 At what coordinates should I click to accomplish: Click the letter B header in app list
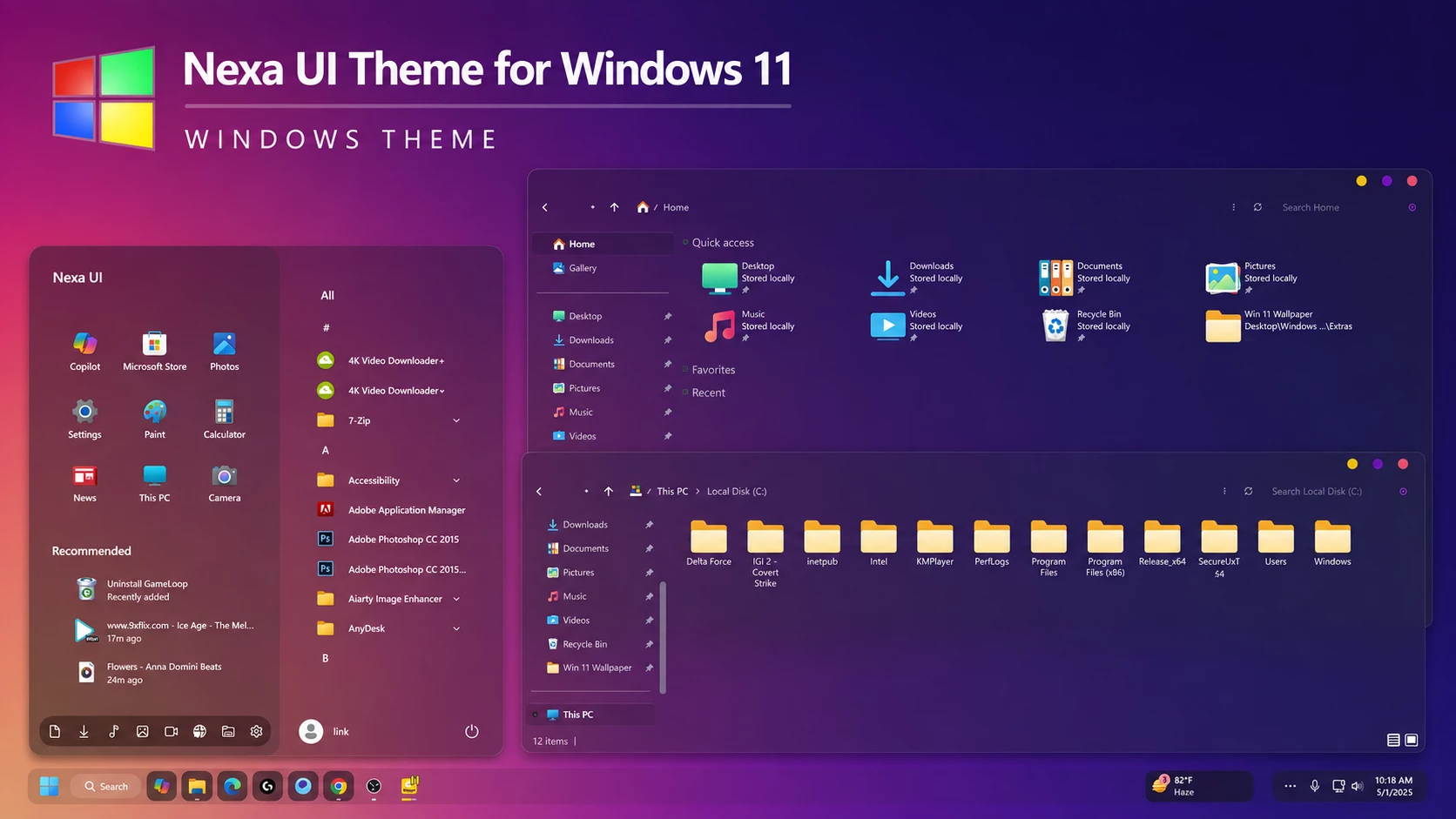tap(326, 658)
